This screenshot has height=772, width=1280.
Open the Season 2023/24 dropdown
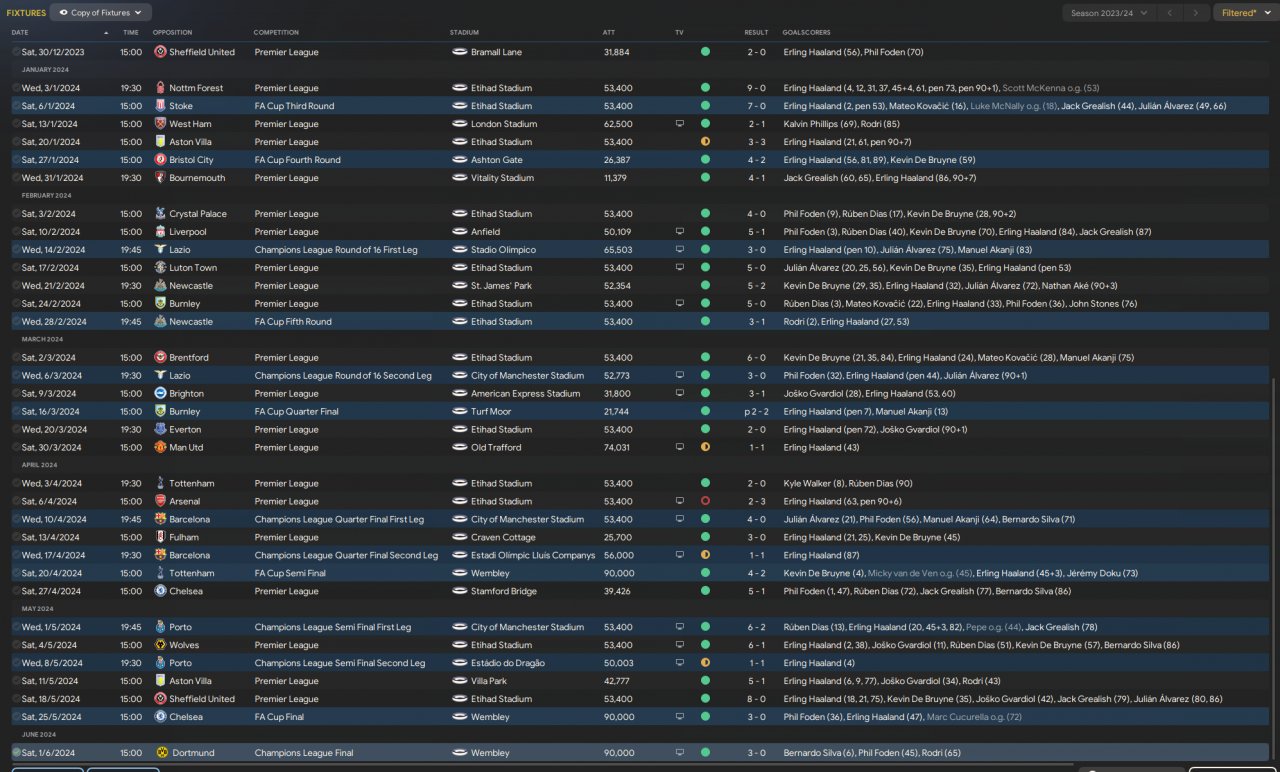click(1109, 13)
